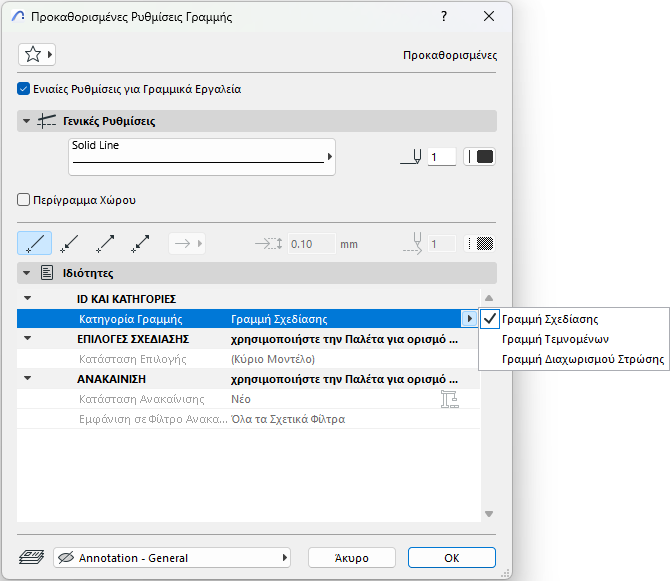671x581 pixels.
Task: Click the Κατάσταση Επιλογής row
Action: (x=248, y=359)
